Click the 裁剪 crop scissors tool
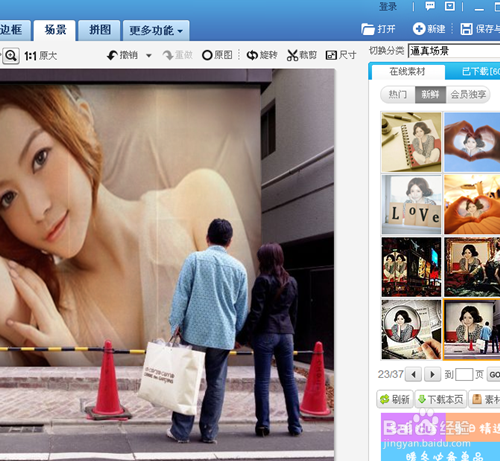 click(x=302, y=55)
